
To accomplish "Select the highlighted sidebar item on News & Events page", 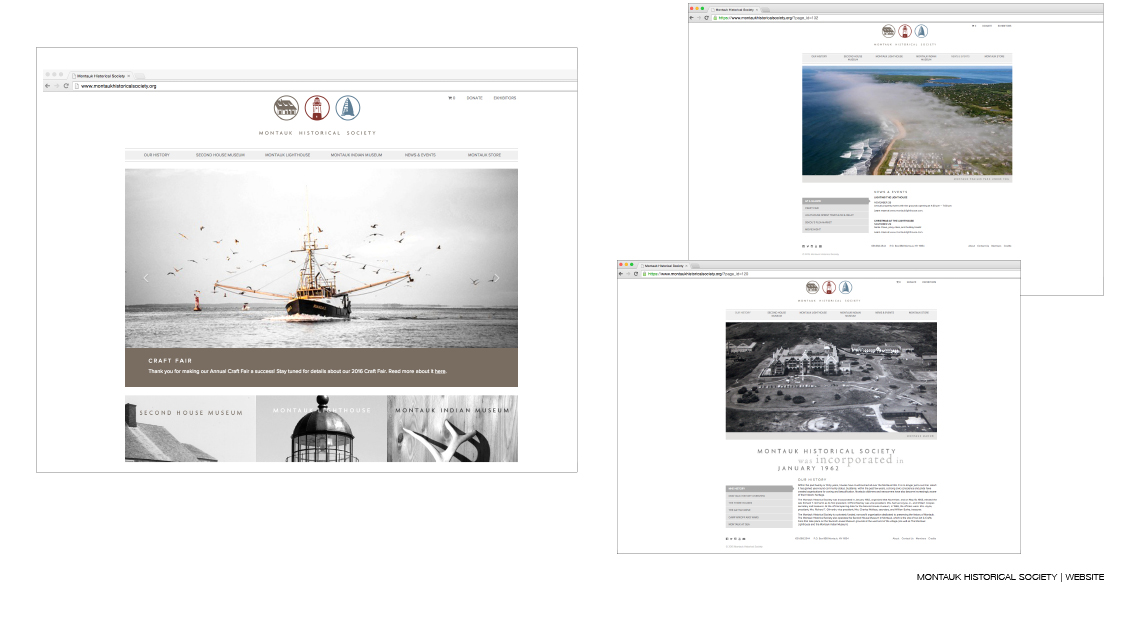I will tap(835, 201).
